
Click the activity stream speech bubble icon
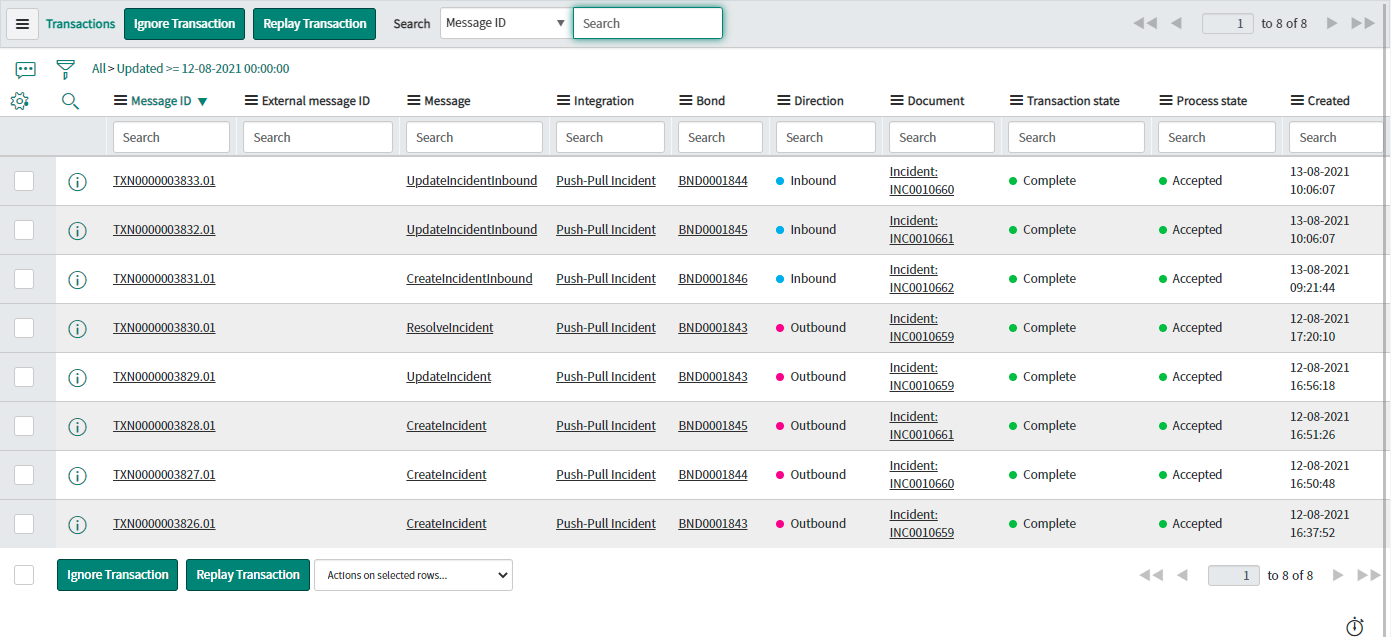click(x=26, y=69)
